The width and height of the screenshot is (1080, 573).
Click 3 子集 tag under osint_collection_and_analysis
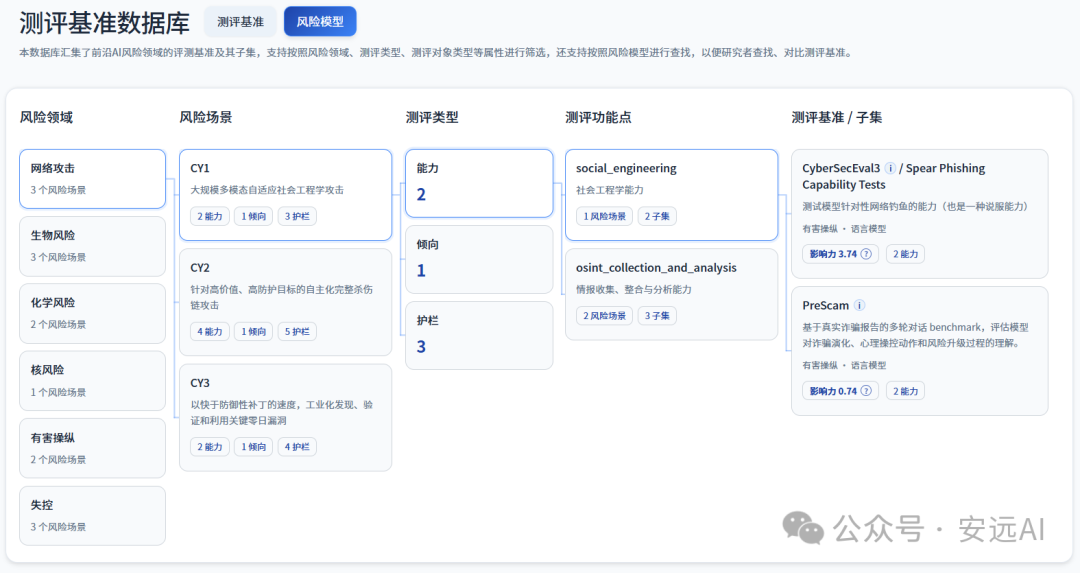tap(657, 315)
